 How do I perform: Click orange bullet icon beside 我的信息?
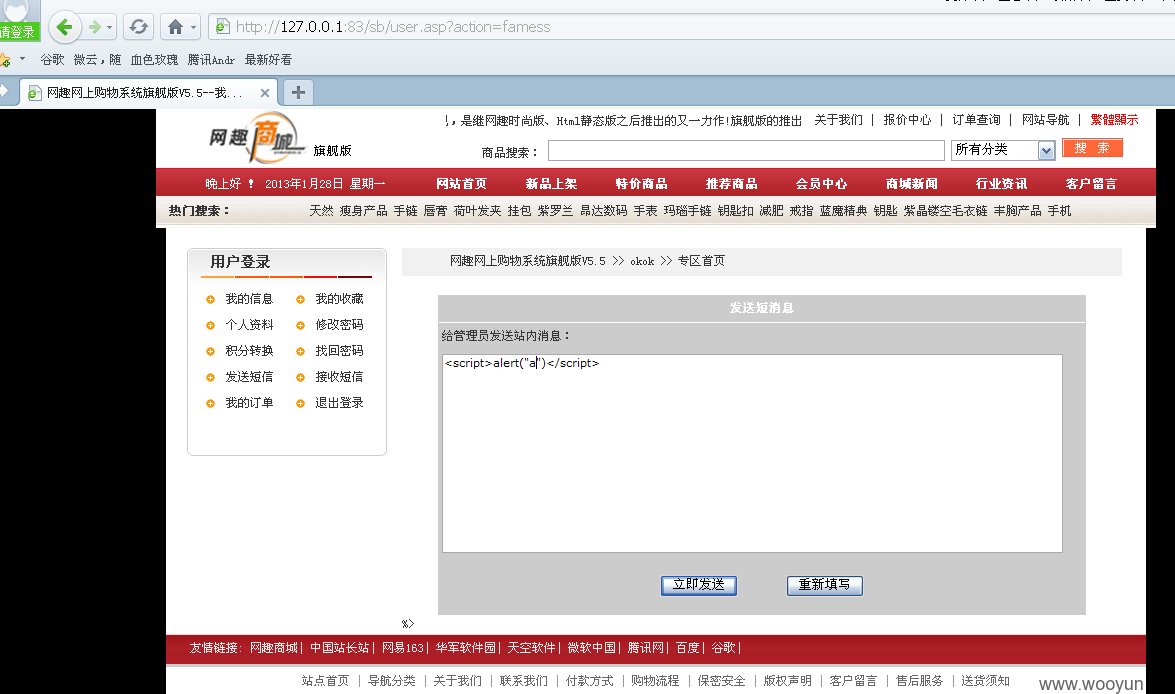point(210,300)
